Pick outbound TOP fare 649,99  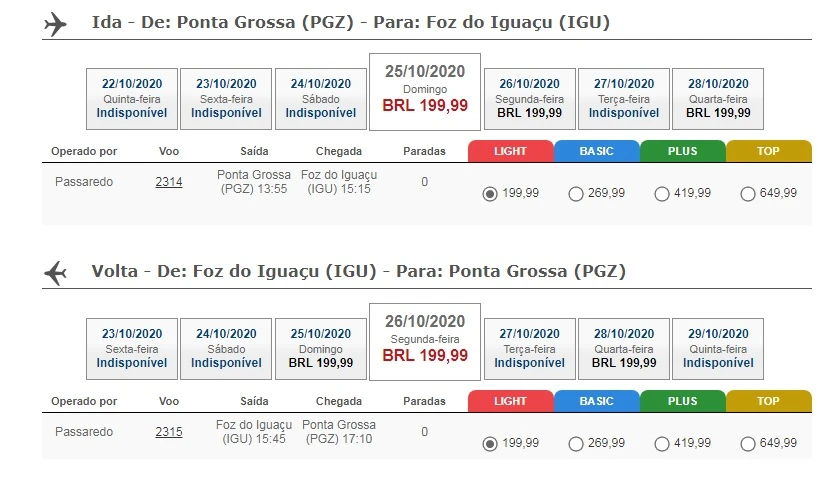click(747, 194)
